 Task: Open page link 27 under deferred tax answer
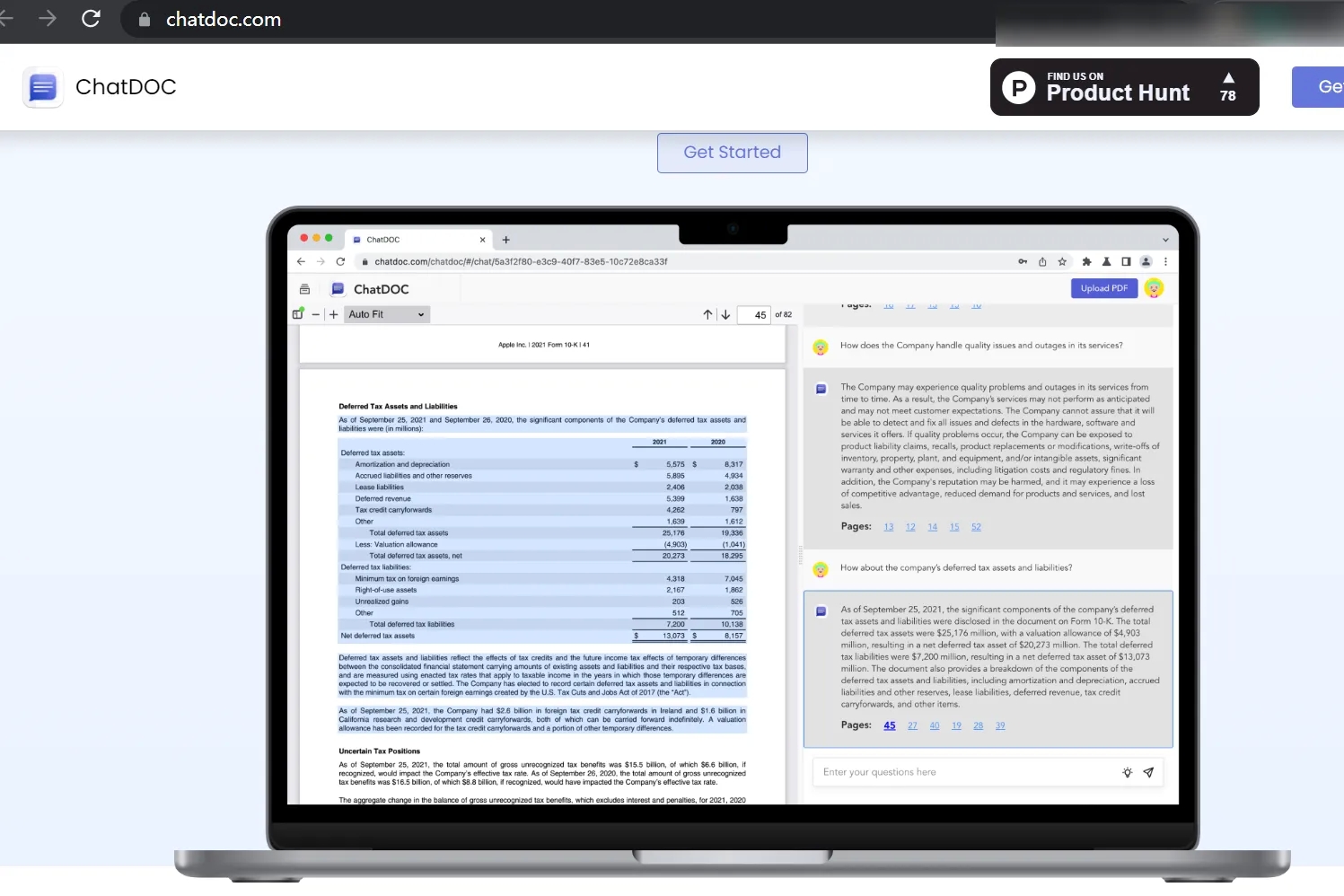(912, 725)
